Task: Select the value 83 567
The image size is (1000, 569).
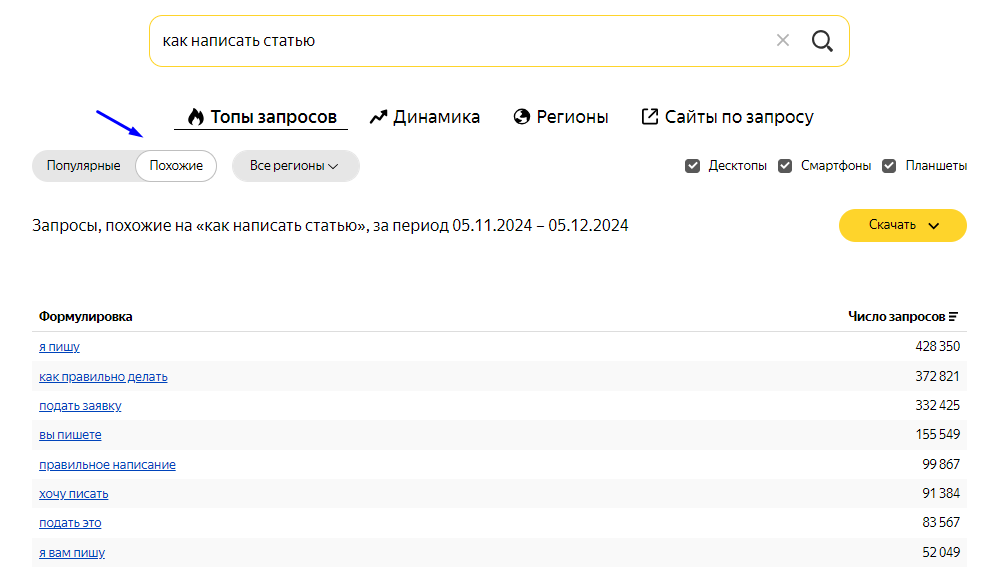Action: [941, 522]
